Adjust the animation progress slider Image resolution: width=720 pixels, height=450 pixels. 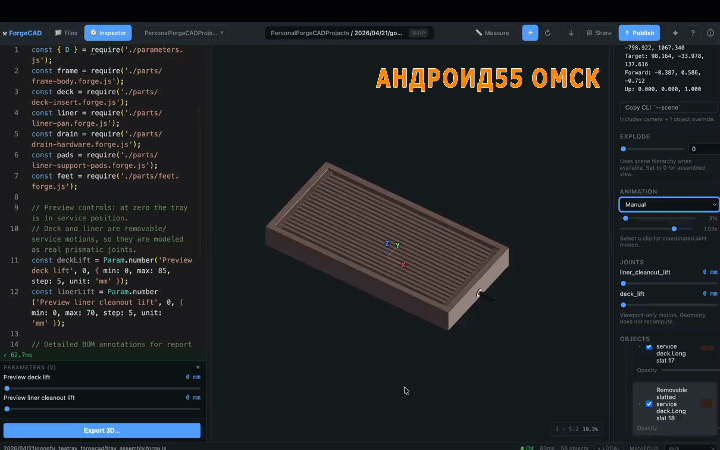click(x=658, y=219)
